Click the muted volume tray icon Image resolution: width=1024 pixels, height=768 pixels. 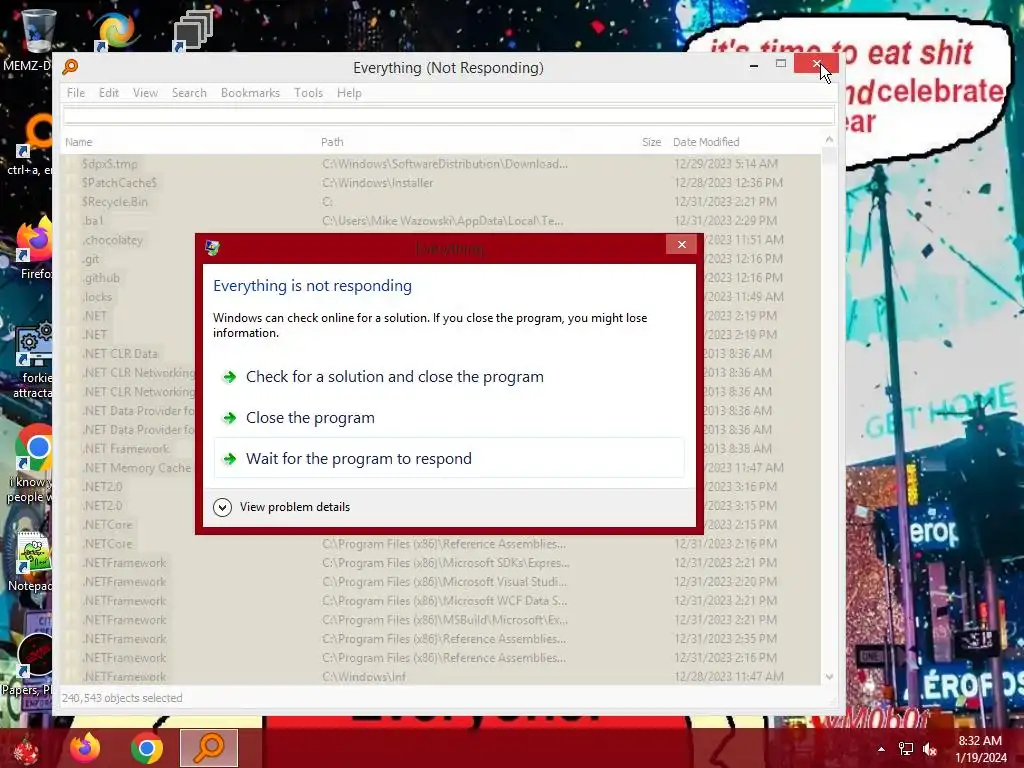(930, 749)
